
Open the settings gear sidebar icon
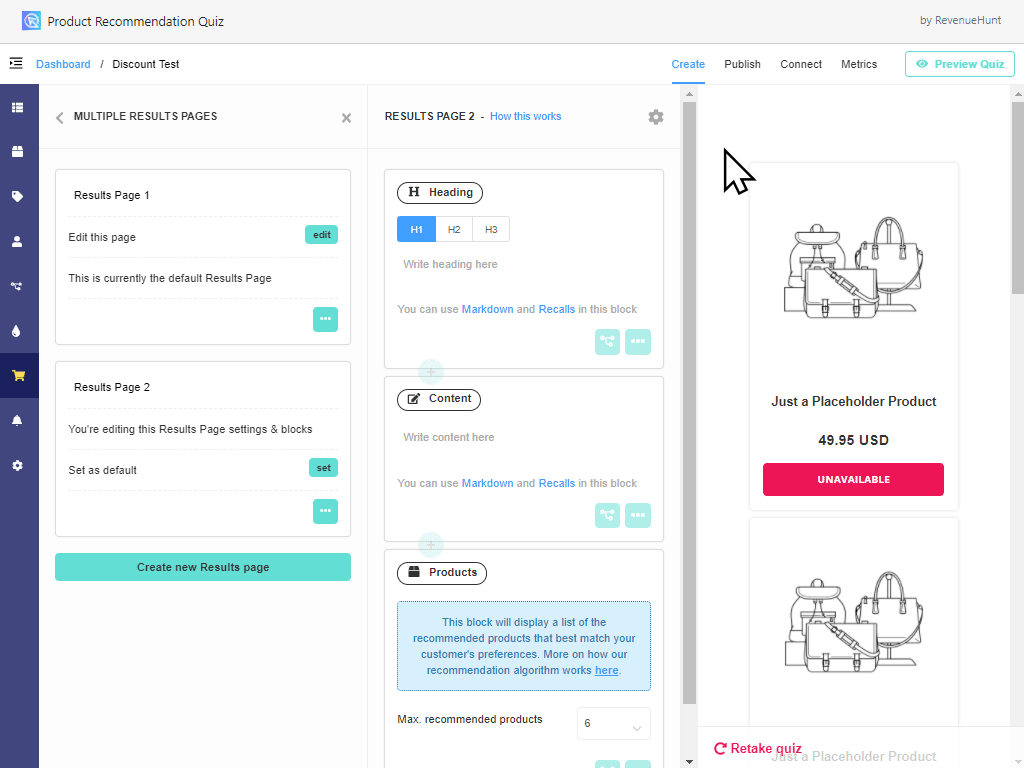(18, 466)
